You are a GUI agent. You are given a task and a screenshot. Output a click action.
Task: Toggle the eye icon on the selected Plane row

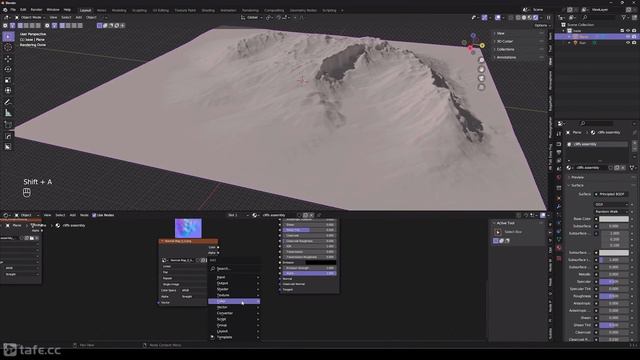pyautogui.click(x=628, y=36)
